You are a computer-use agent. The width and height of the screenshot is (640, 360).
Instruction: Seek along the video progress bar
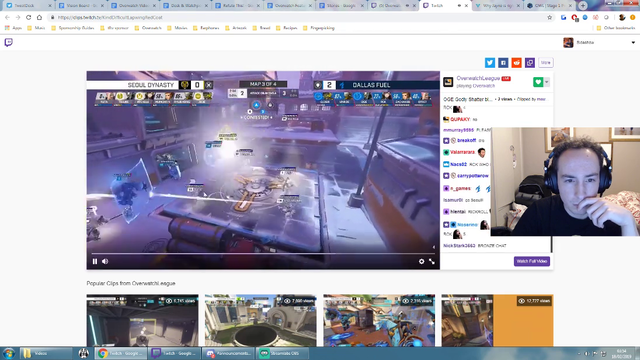(263, 253)
